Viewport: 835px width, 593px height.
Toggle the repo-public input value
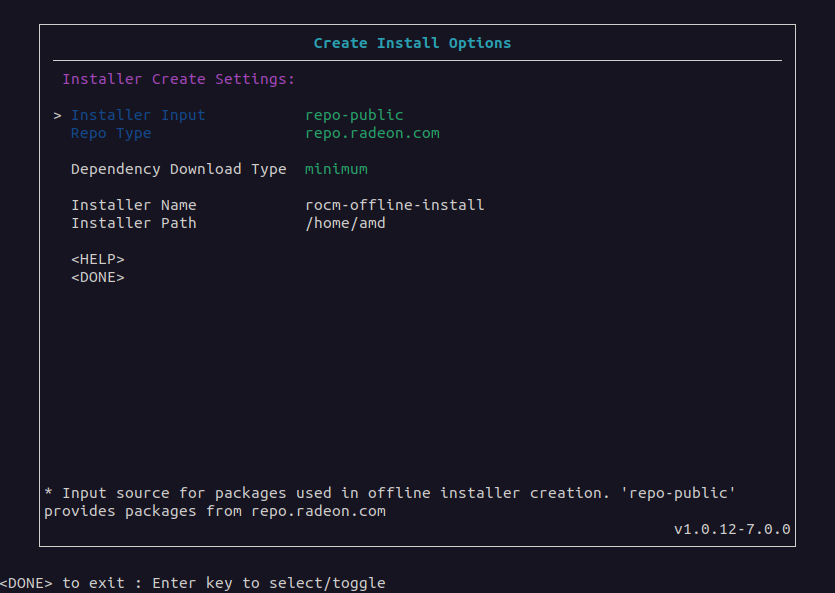click(354, 116)
